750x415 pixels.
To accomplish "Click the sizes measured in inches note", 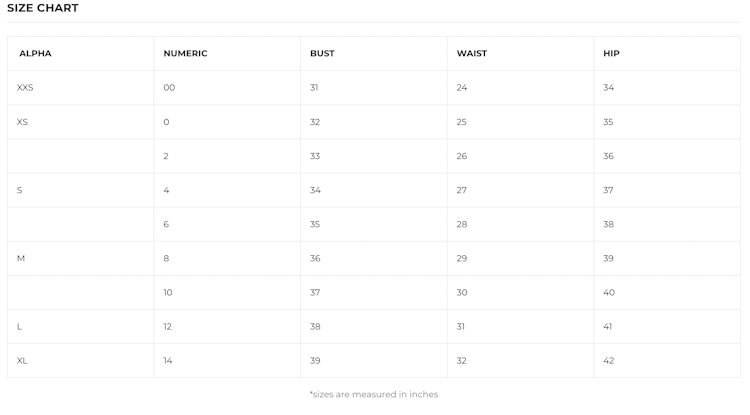I will coord(374,395).
